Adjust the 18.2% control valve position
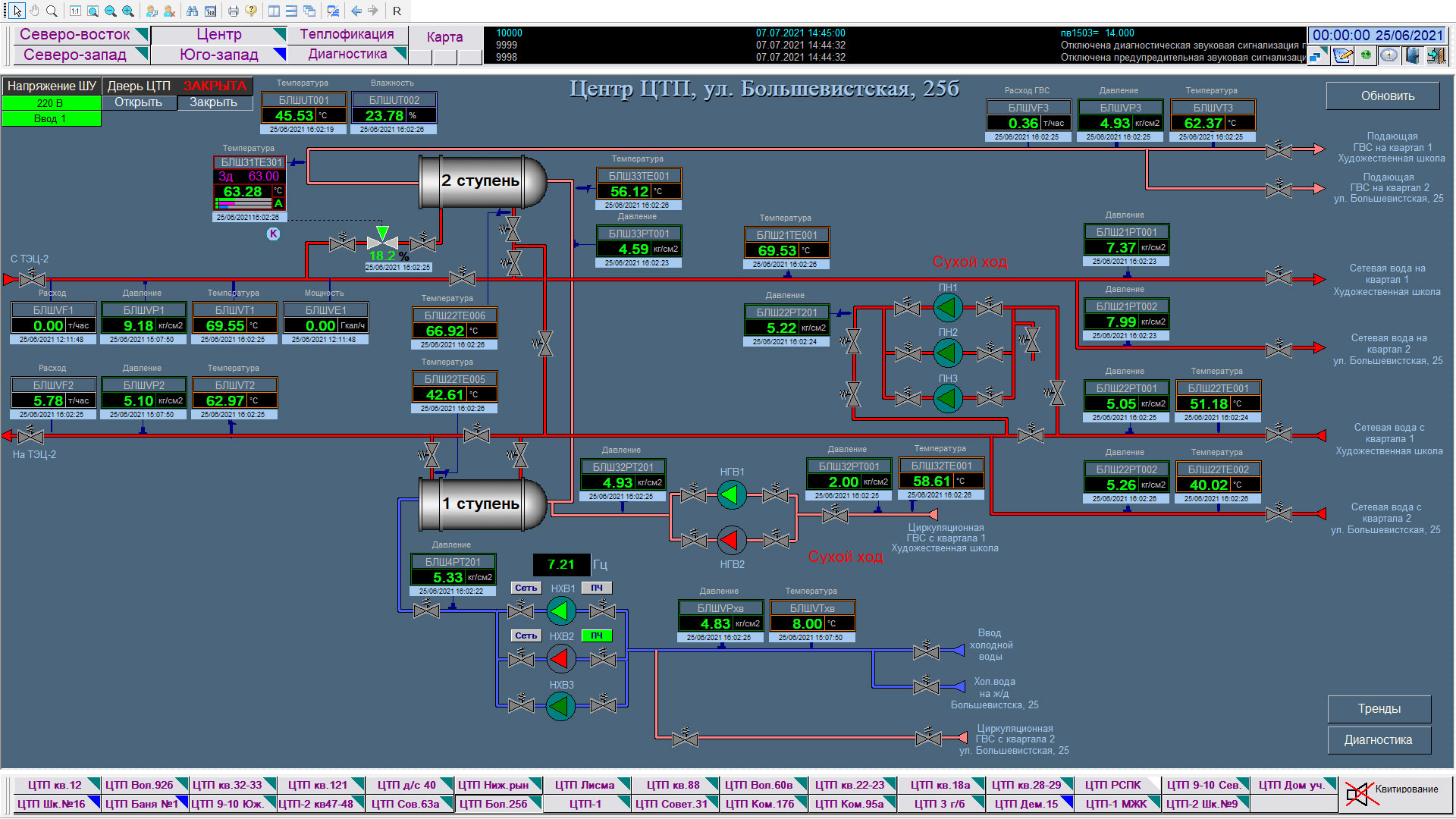 [382, 240]
